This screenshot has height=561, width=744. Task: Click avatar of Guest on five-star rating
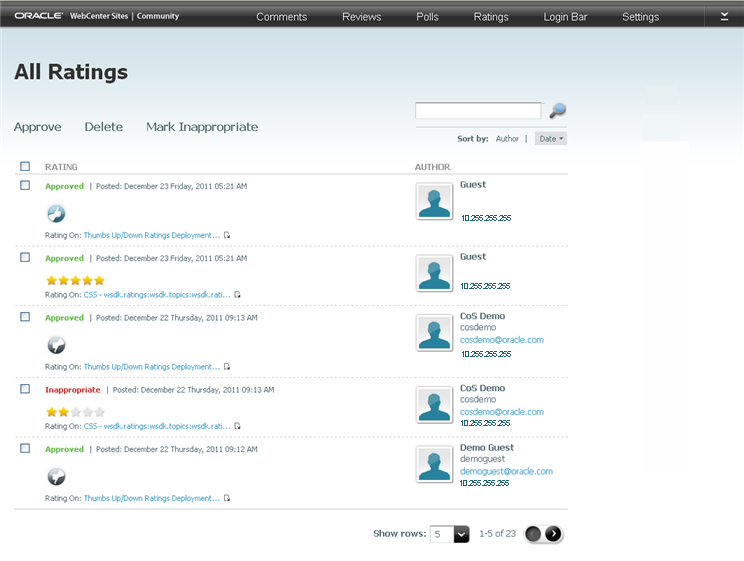pyautogui.click(x=434, y=273)
